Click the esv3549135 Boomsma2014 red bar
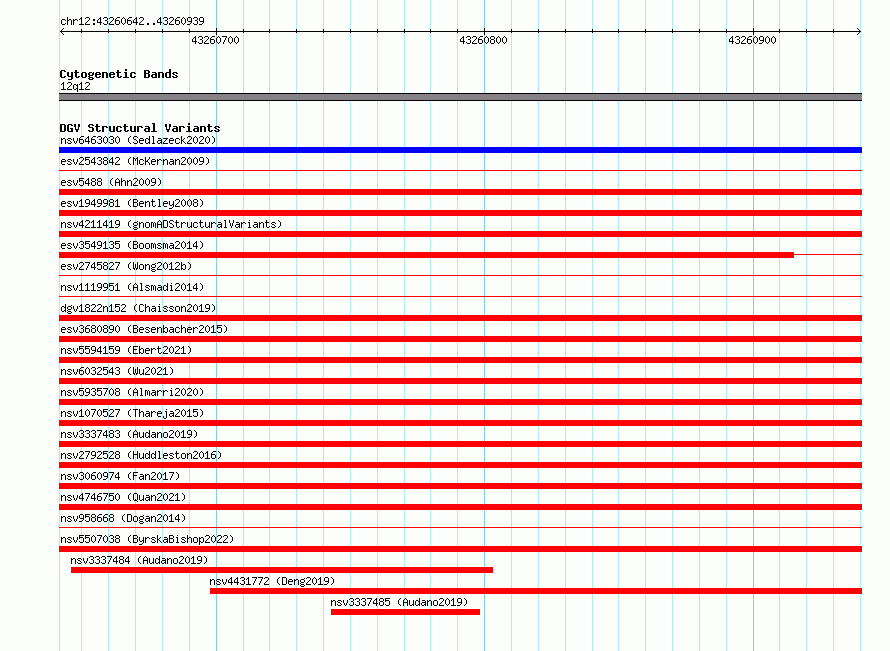This screenshot has width=890, height=651. [426, 255]
